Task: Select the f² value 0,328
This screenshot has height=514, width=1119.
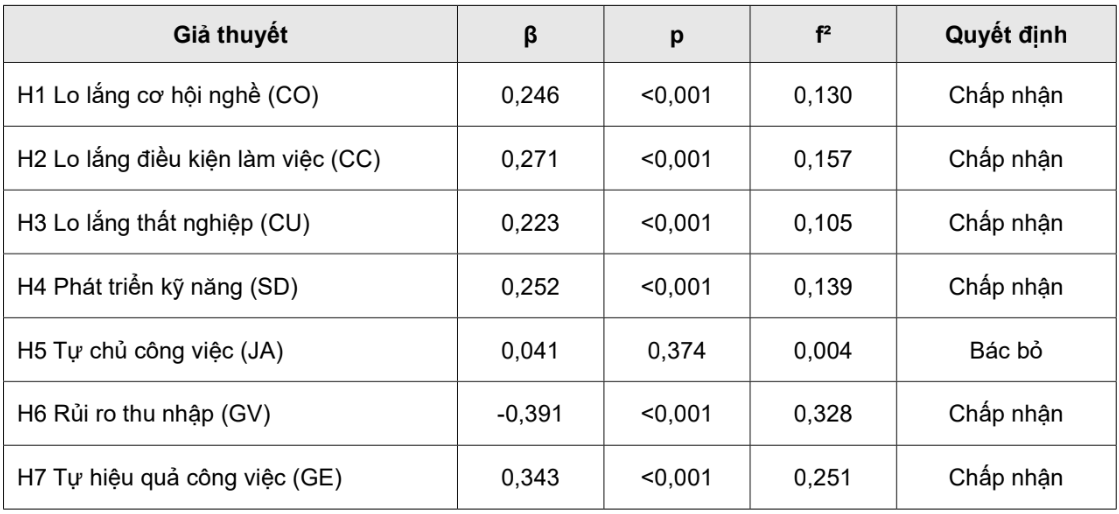Action: (x=823, y=413)
